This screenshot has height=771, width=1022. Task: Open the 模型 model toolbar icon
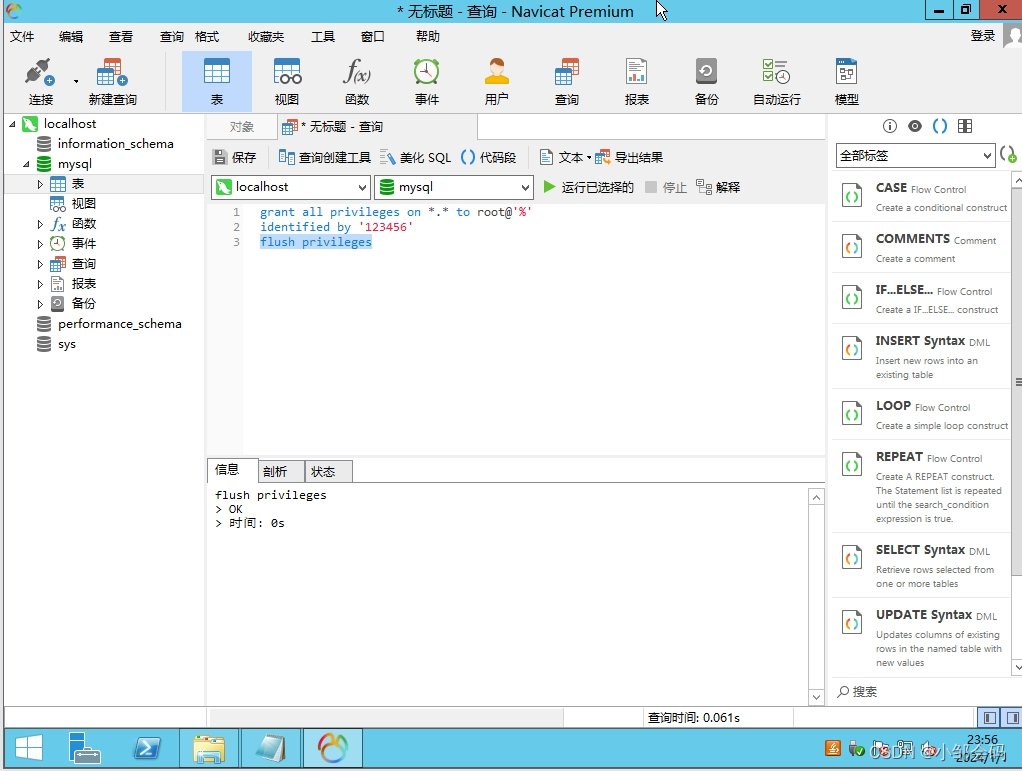click(x=846, y=81)
